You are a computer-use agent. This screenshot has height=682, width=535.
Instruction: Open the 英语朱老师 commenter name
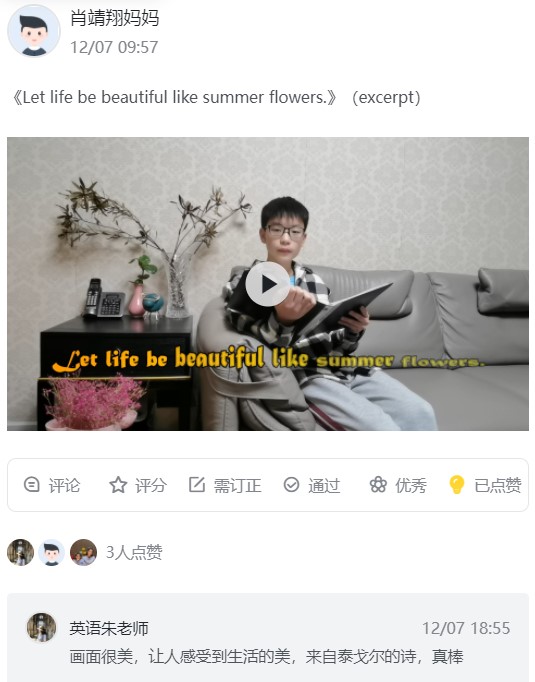(x=109, y=629)
